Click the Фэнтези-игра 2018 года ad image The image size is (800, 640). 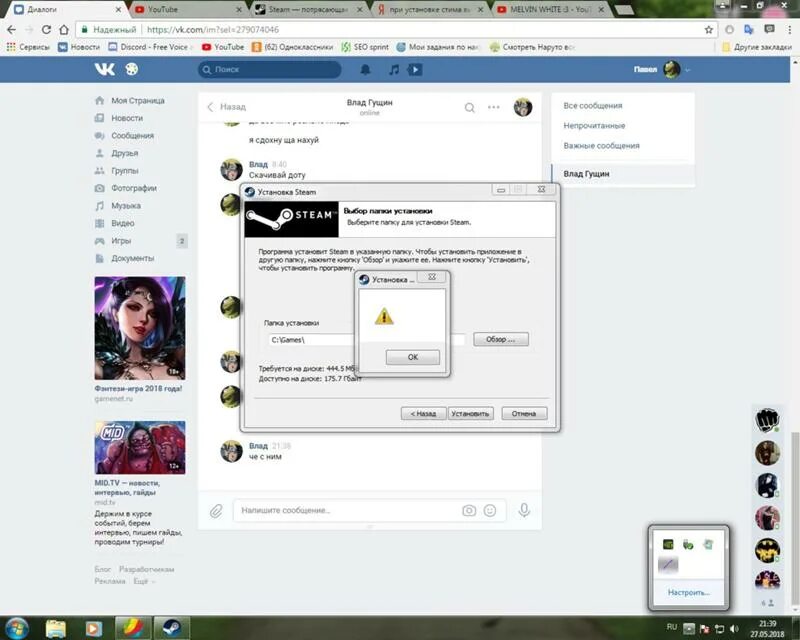click(140, 328)
